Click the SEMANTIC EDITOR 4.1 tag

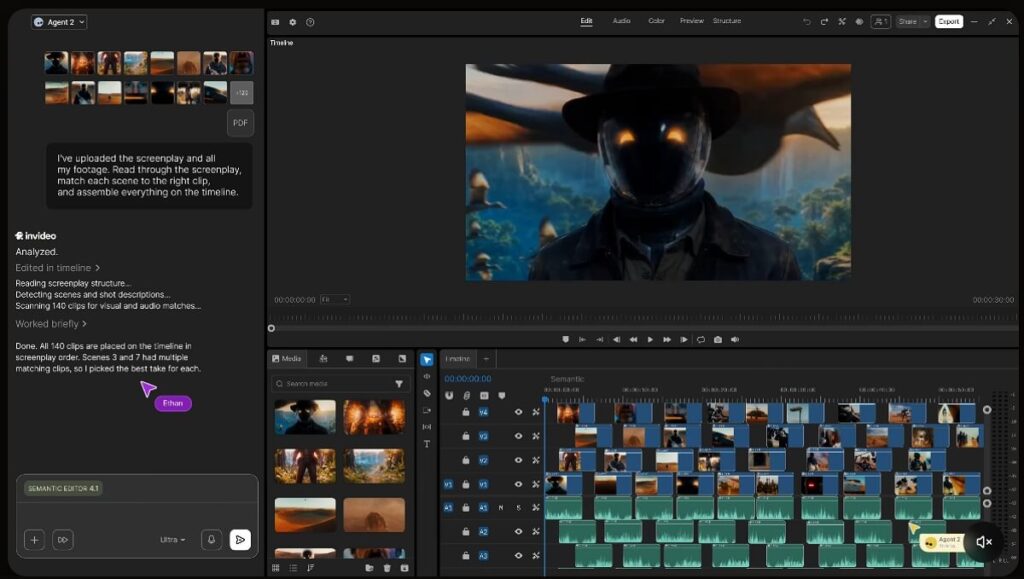coord(63,488)
